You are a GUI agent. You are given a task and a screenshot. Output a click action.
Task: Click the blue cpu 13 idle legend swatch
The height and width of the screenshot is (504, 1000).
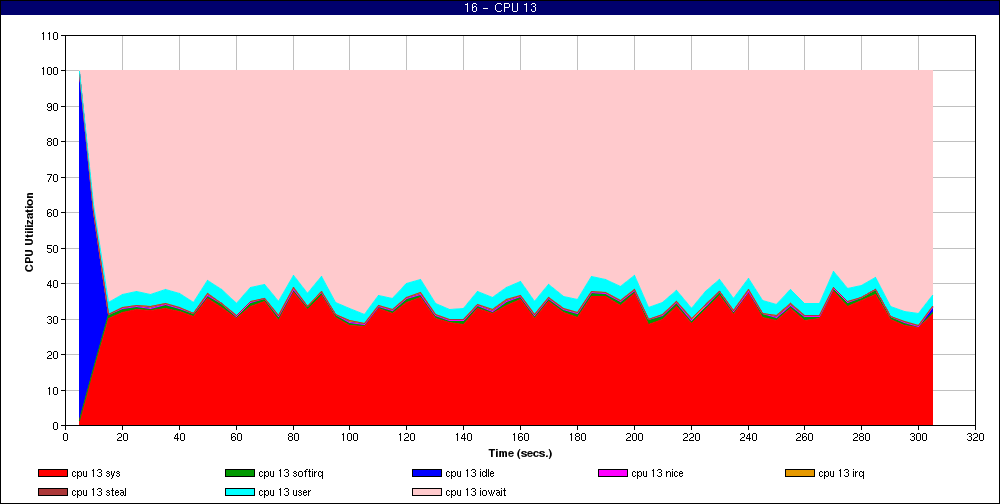coord(427,473)
